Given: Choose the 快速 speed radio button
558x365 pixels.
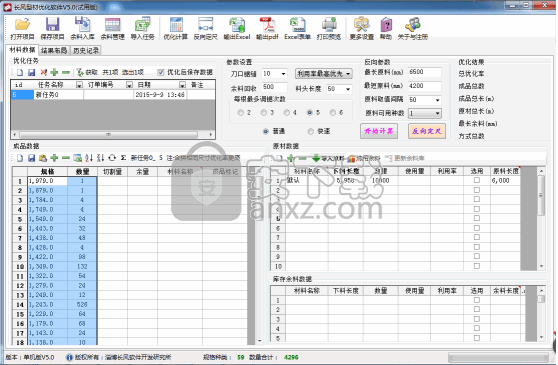Looking at the screenshot, I should pos(311,132).
